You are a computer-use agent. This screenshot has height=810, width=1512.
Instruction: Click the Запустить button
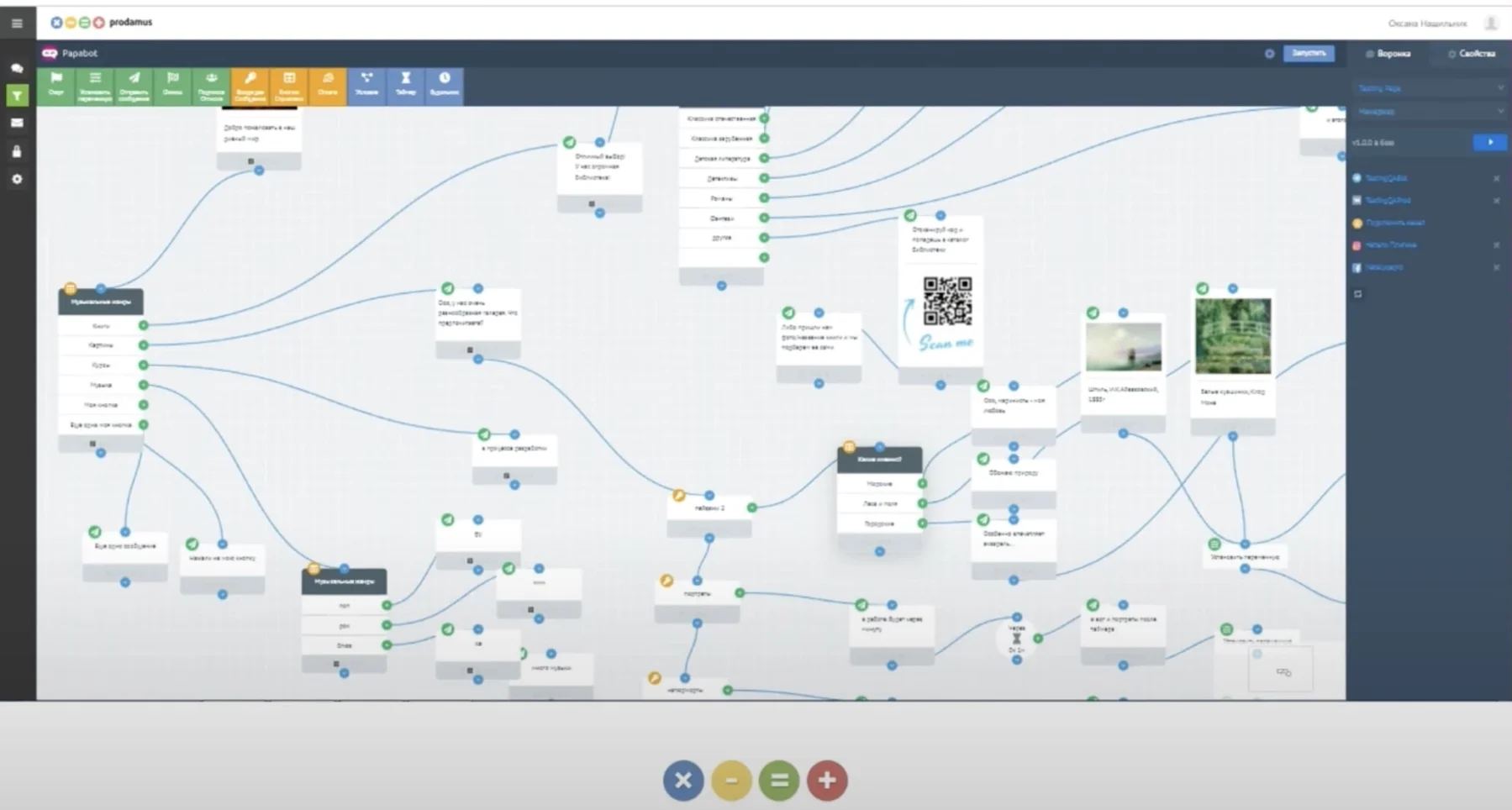point(1308,54)
